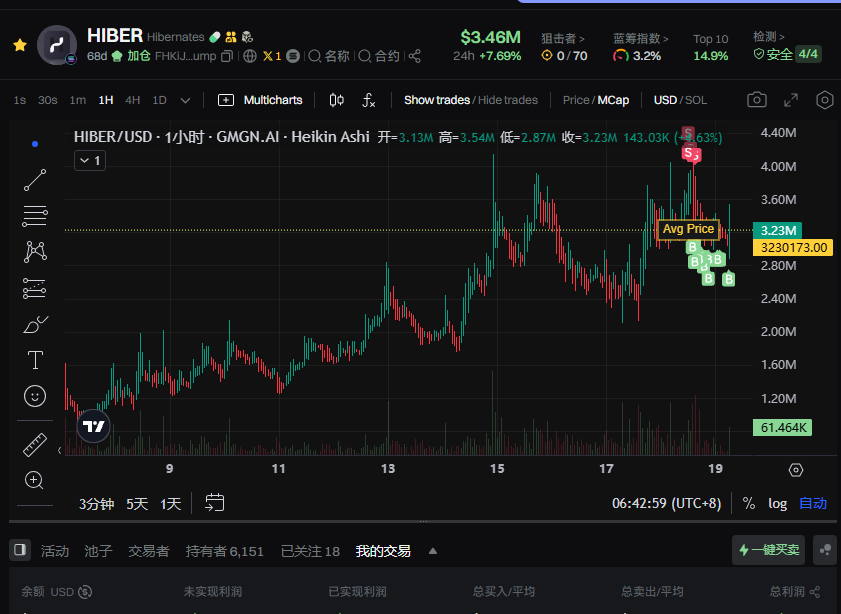Screen dimensions: 841x614
Task: Select the 1s timeframe
Action: [20, 100]
